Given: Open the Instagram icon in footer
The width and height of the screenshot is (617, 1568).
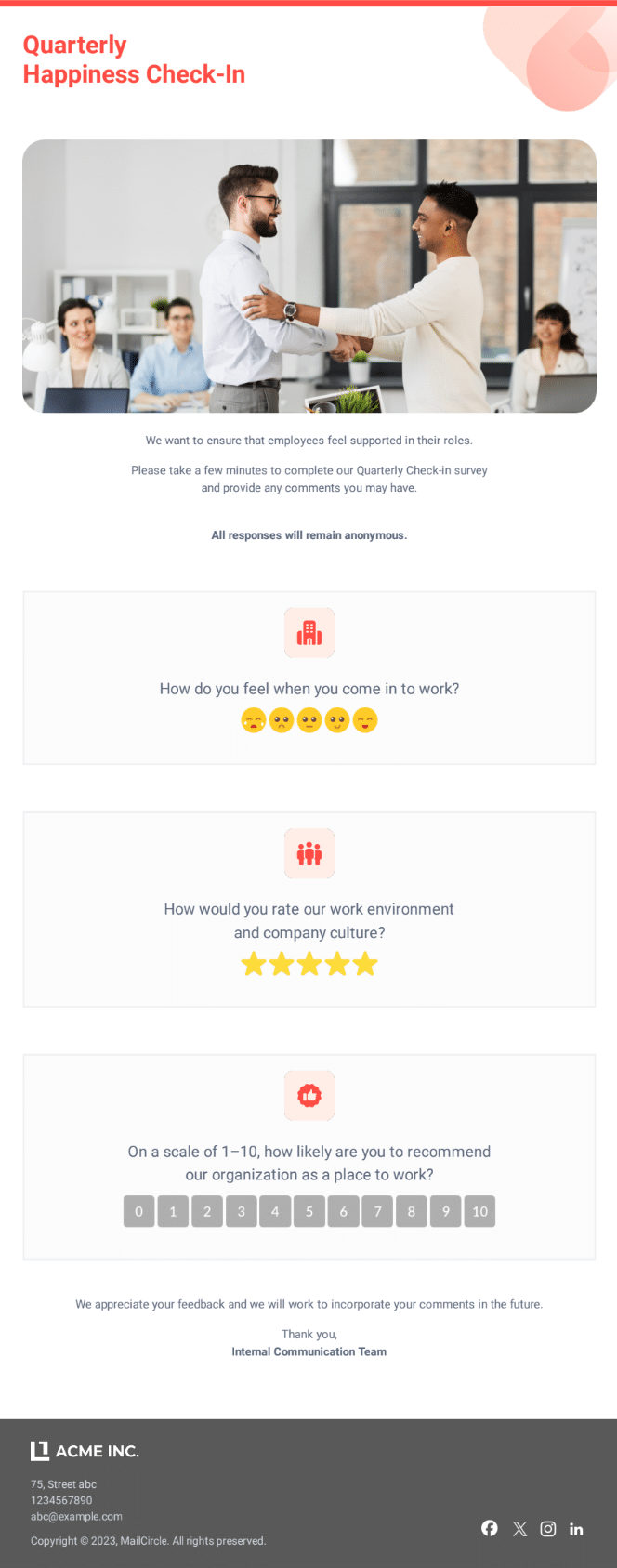Looking at the screenshot, I should click(548, 1529).
